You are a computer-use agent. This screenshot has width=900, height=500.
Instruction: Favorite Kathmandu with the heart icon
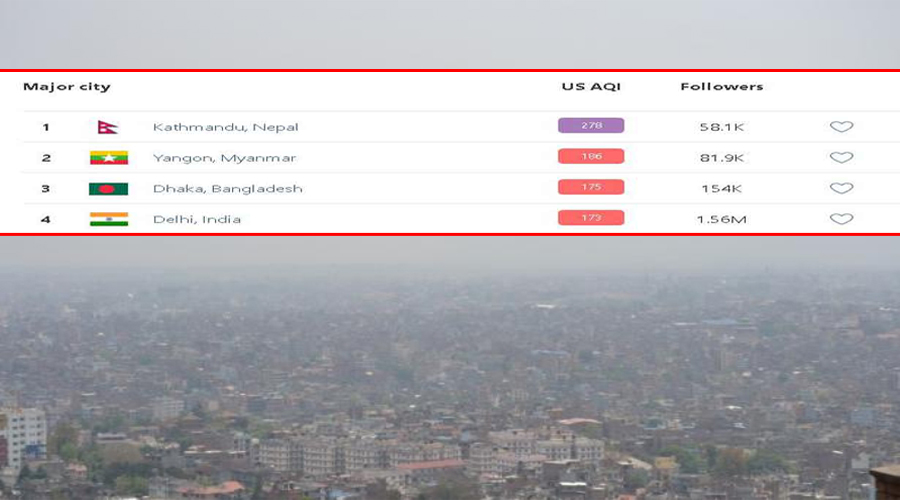point(841,127)
